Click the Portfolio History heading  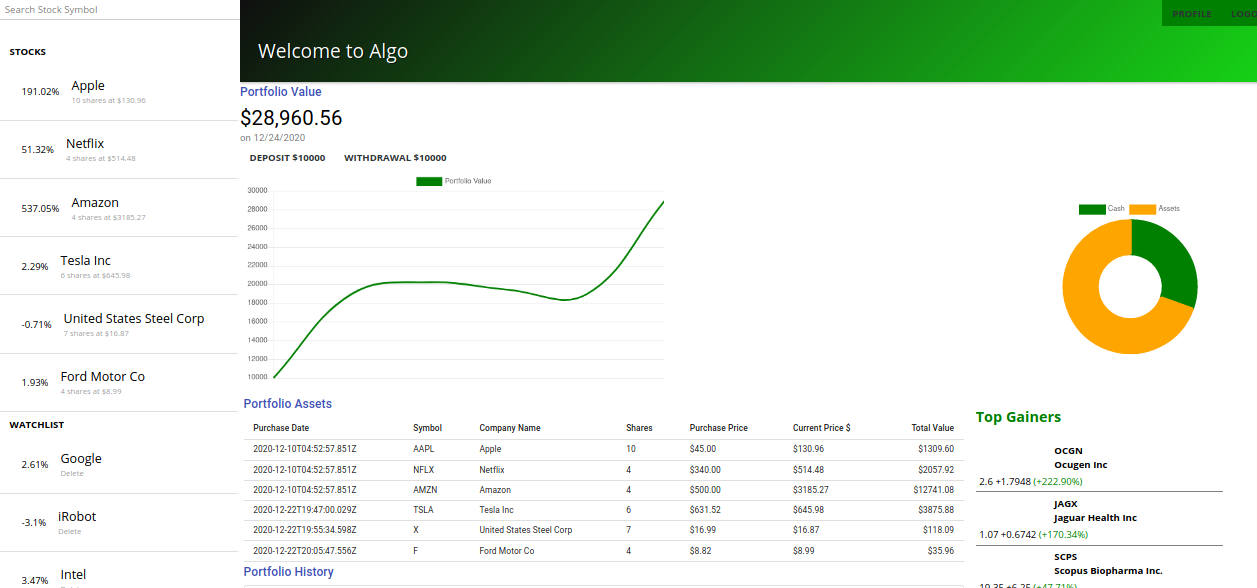click(289, 572)
